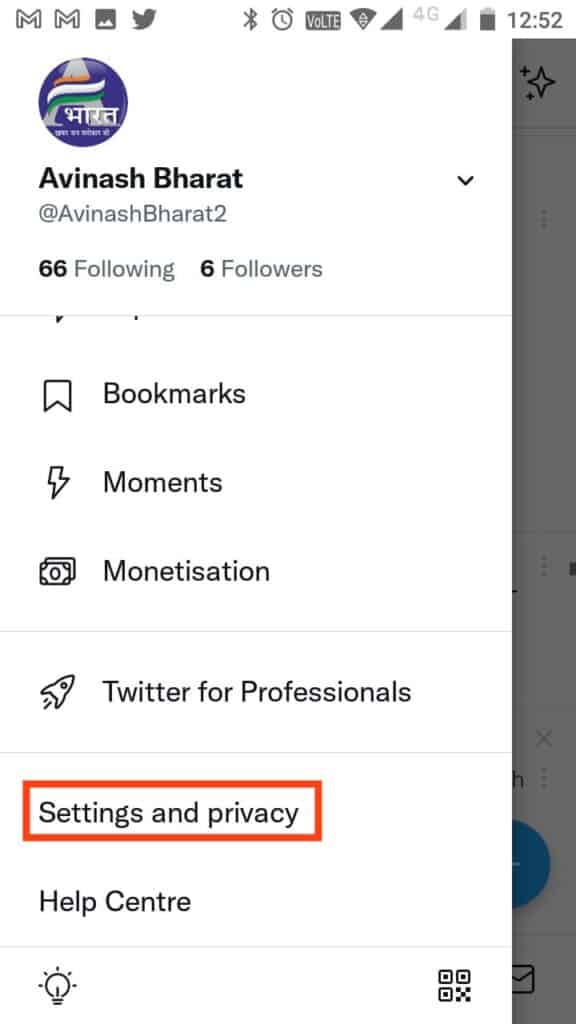Tap the Monetisation money icon
The width and height of the screenshot is (576, 1024).
pyautogui.click(x=57, y=571)
